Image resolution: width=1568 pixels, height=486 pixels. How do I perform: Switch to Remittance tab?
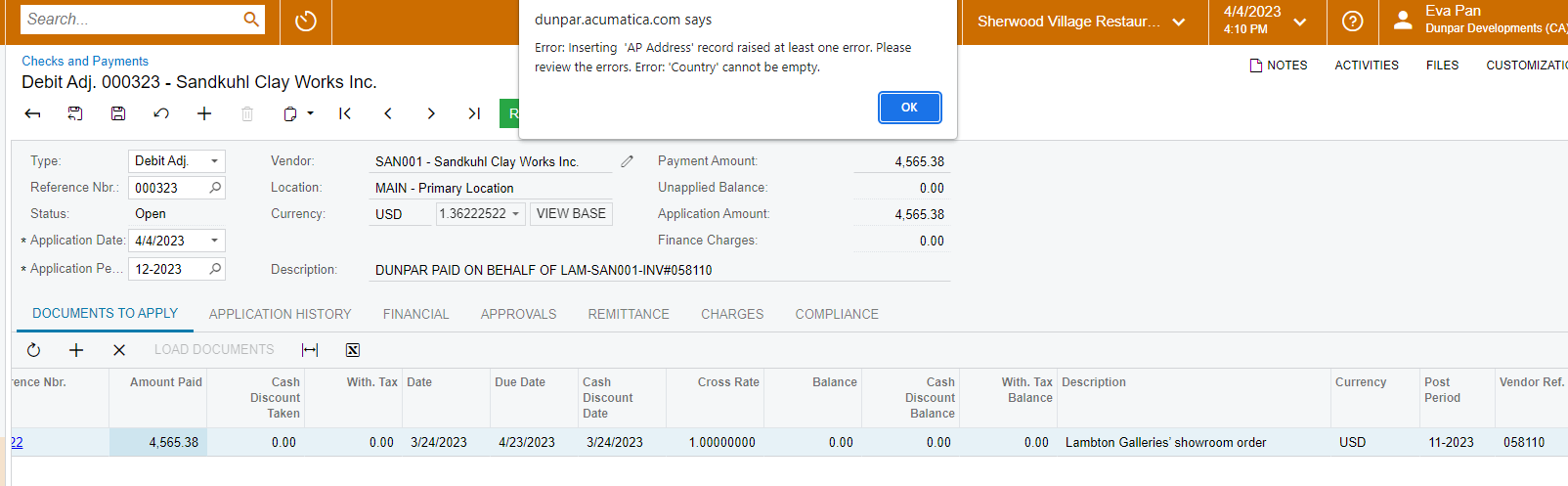(629, 314)
